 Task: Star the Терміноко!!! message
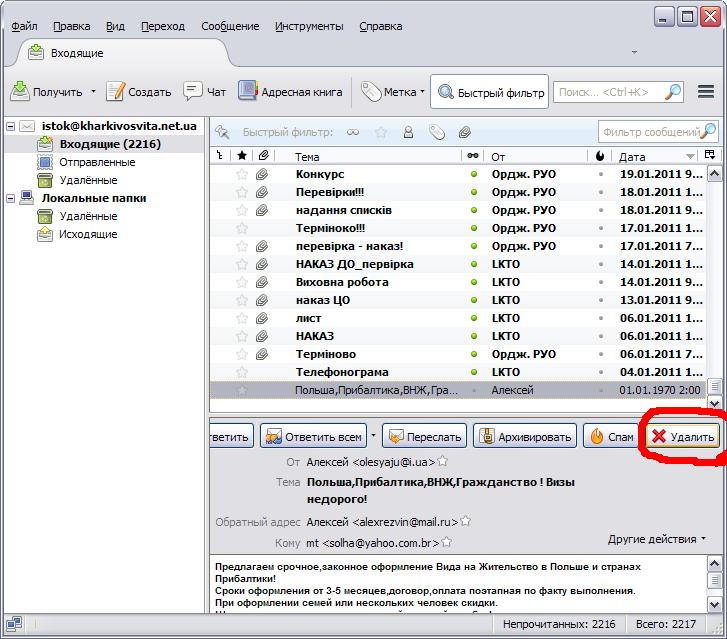pyautogui.click(x=242, y=229)
